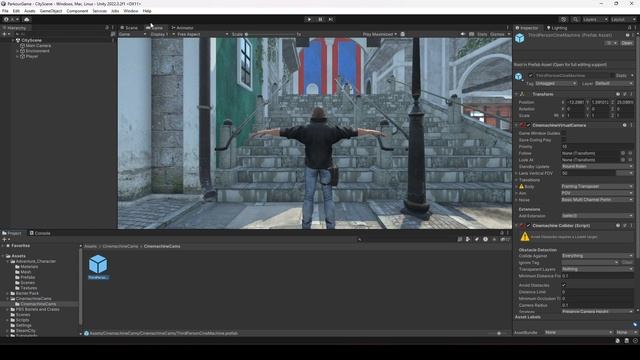Open the cloud services icon in toolbar
This screenshot has width=640, height=360.
[27, 19]
